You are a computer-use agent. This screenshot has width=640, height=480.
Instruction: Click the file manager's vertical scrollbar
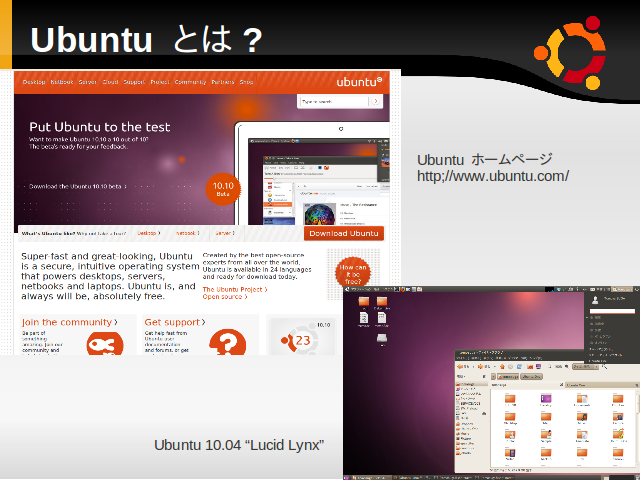637,429
